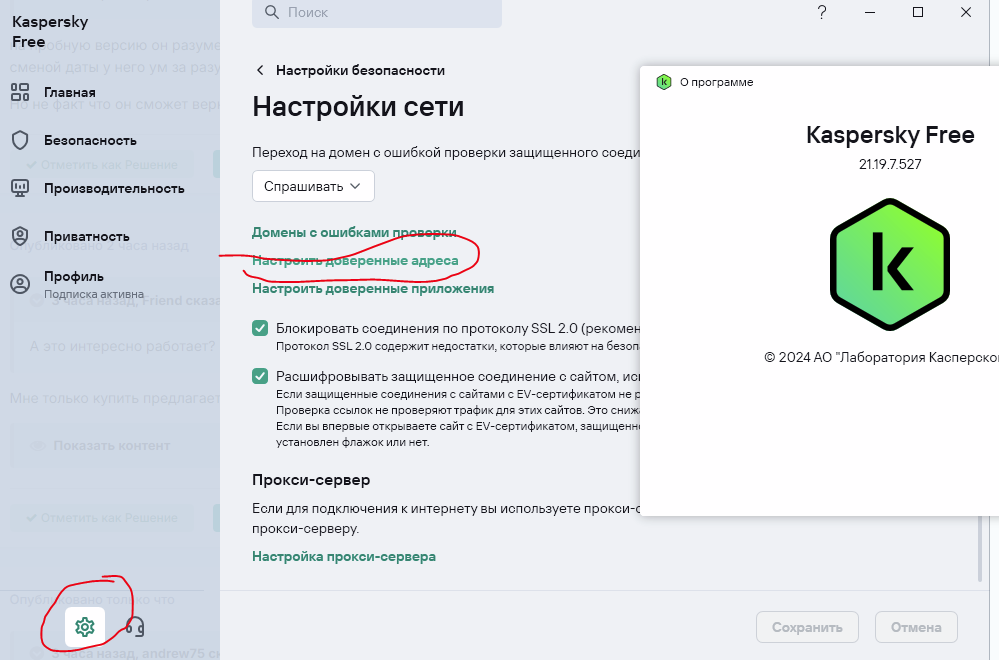This screenshot has height=660, width=999.
Task: Open Настроить доверенные адреса link
Action: [355, 261]
